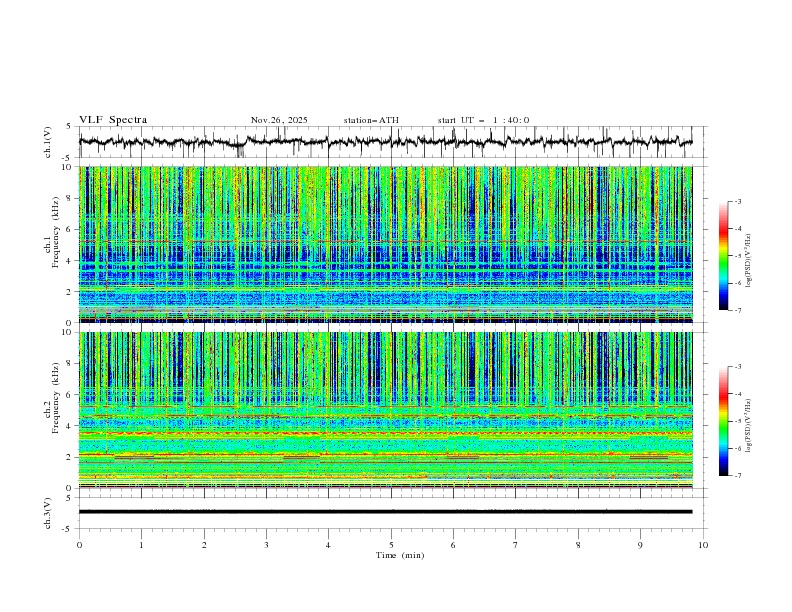Click the -7 label on bottom colorbar

pos(738,476)
